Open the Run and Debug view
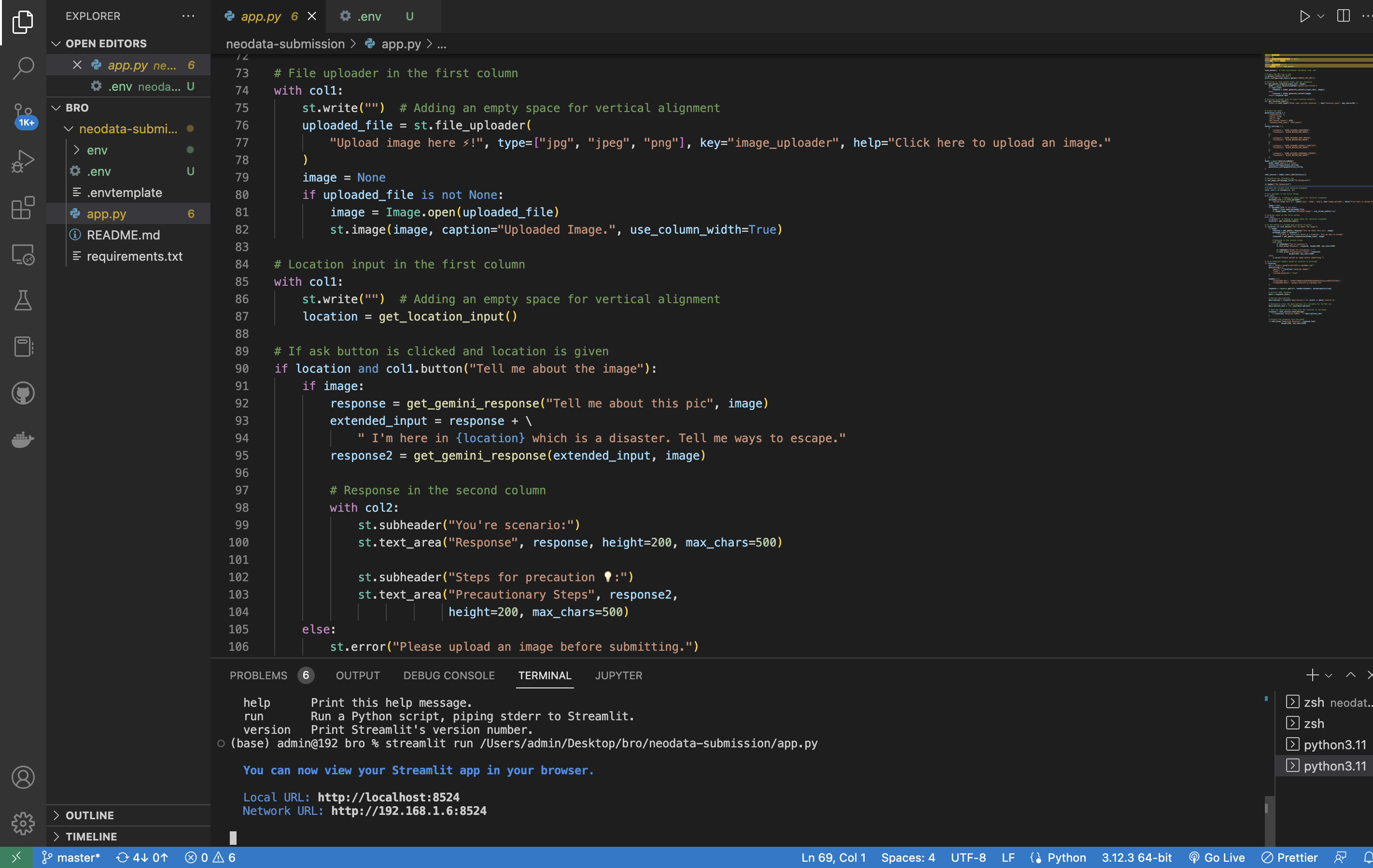This screenshot has height=868, width=1373. click(23, 161)
